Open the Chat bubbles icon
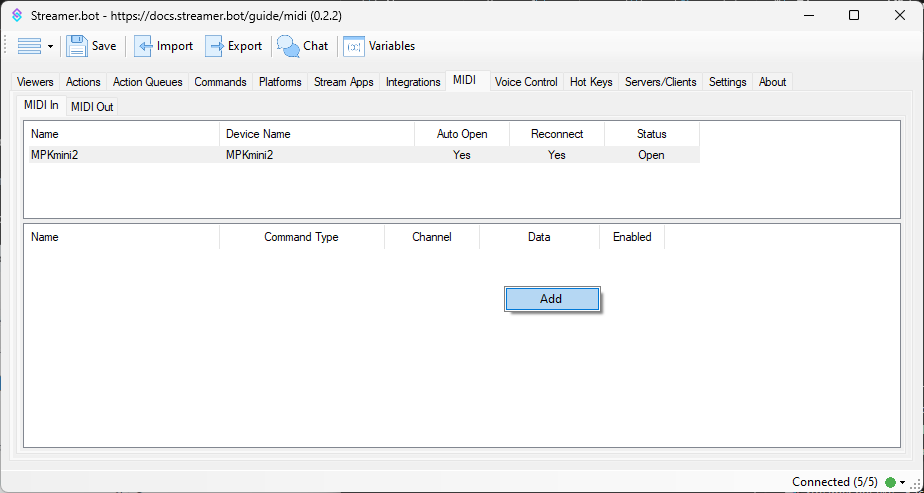 [x=288, y=46]
